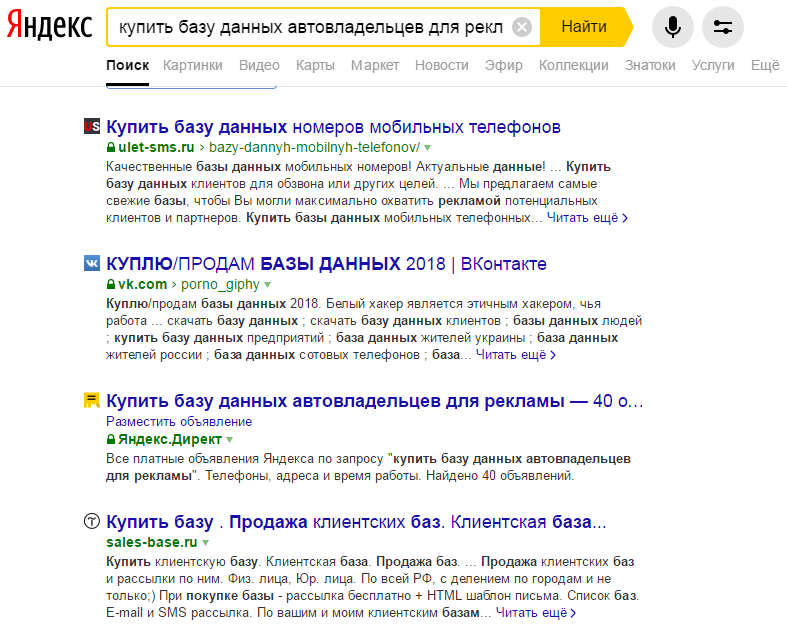Open the Маркет tab

pos(375,65)
